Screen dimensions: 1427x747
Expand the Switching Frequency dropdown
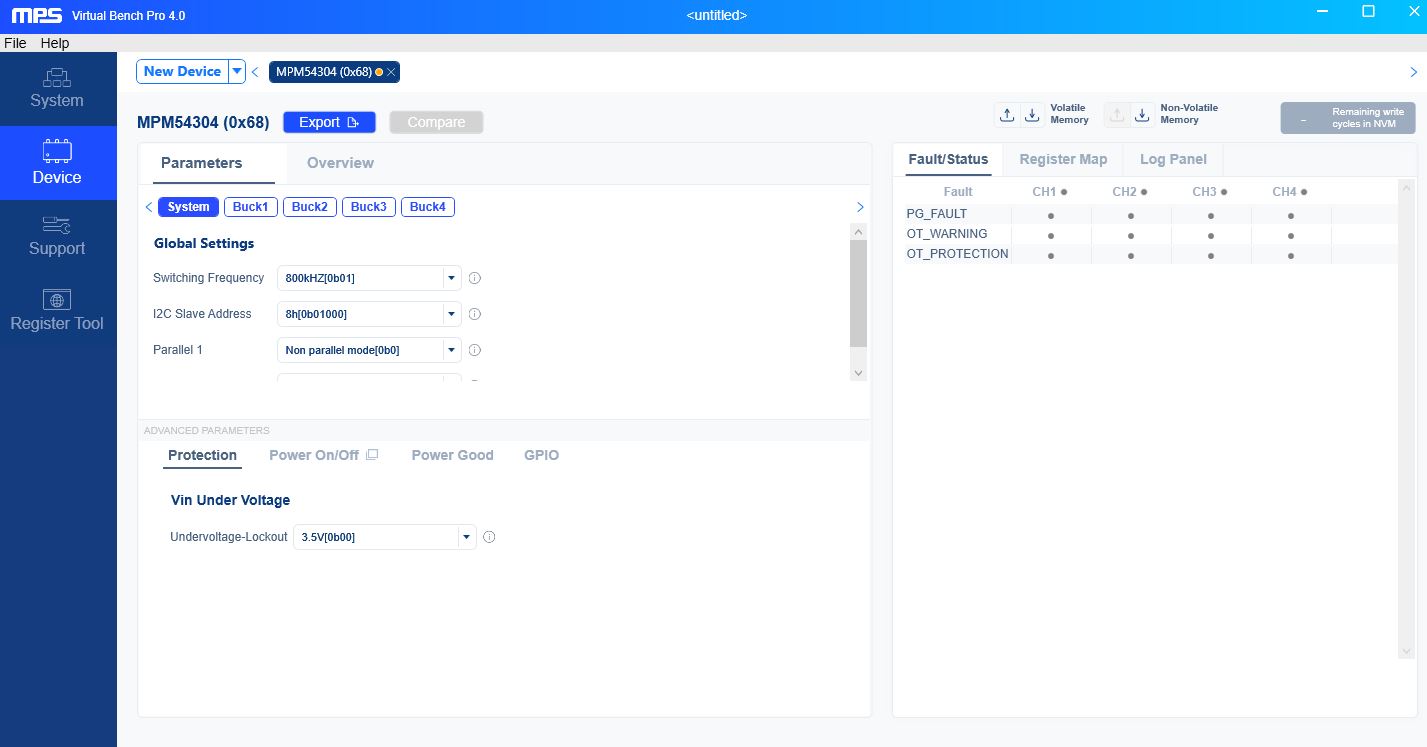pos(451,278)
